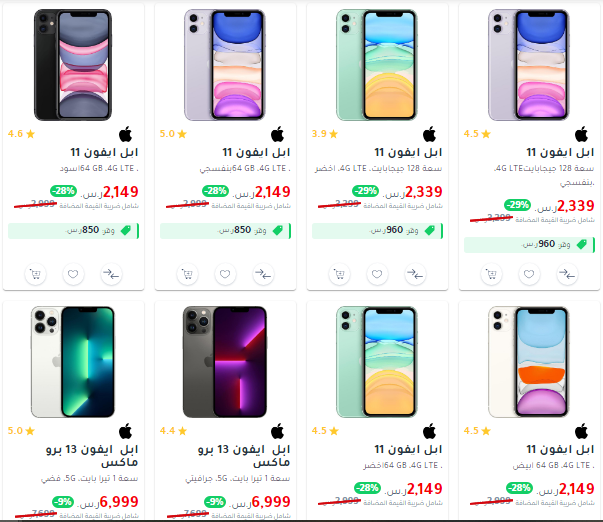The image size is (603, 522).
Task: Compare the purple 64GB iPhone 11
Action: [263, 275]
